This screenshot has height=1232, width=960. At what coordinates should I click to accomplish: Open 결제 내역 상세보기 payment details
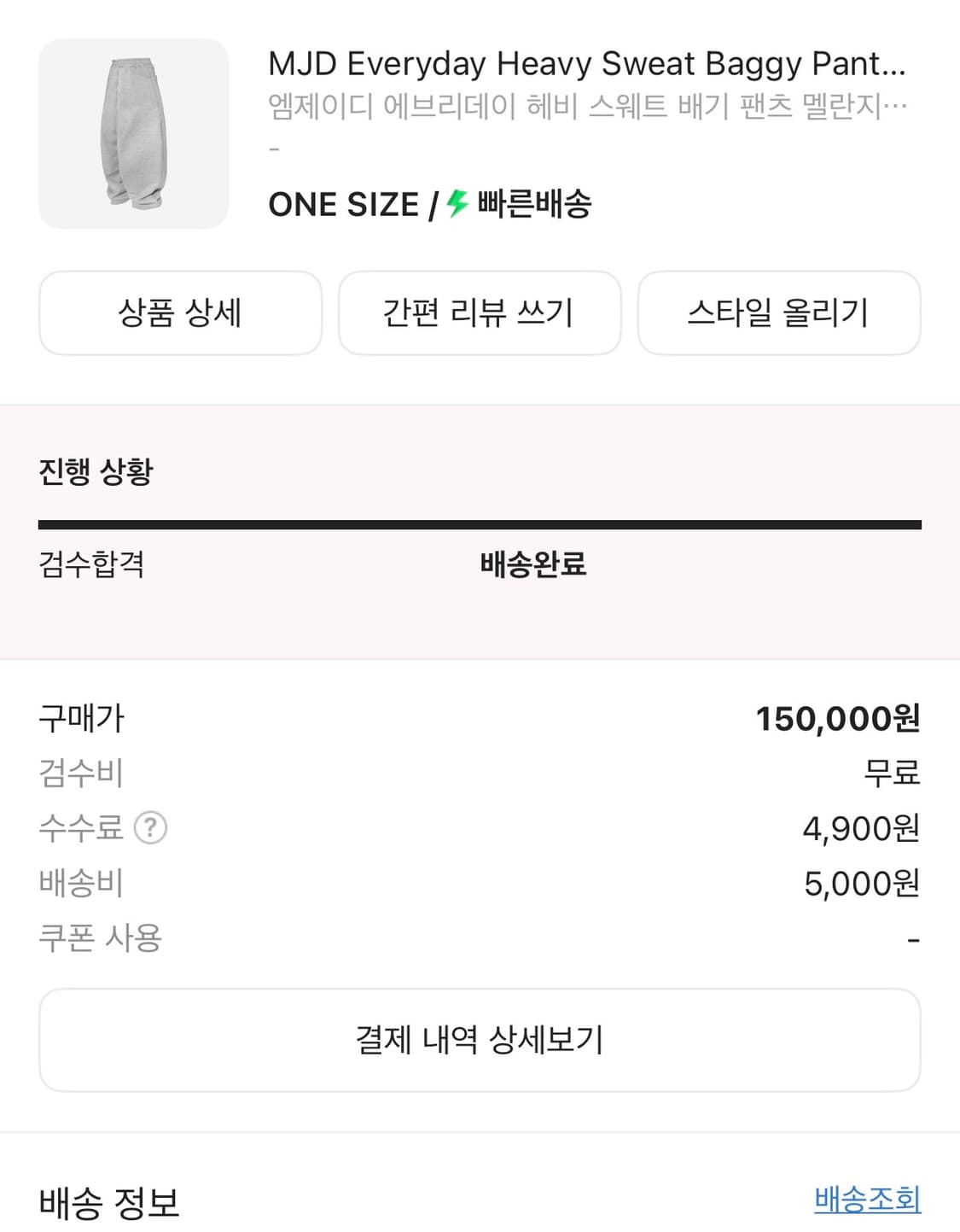click(x=480, y=1040)
